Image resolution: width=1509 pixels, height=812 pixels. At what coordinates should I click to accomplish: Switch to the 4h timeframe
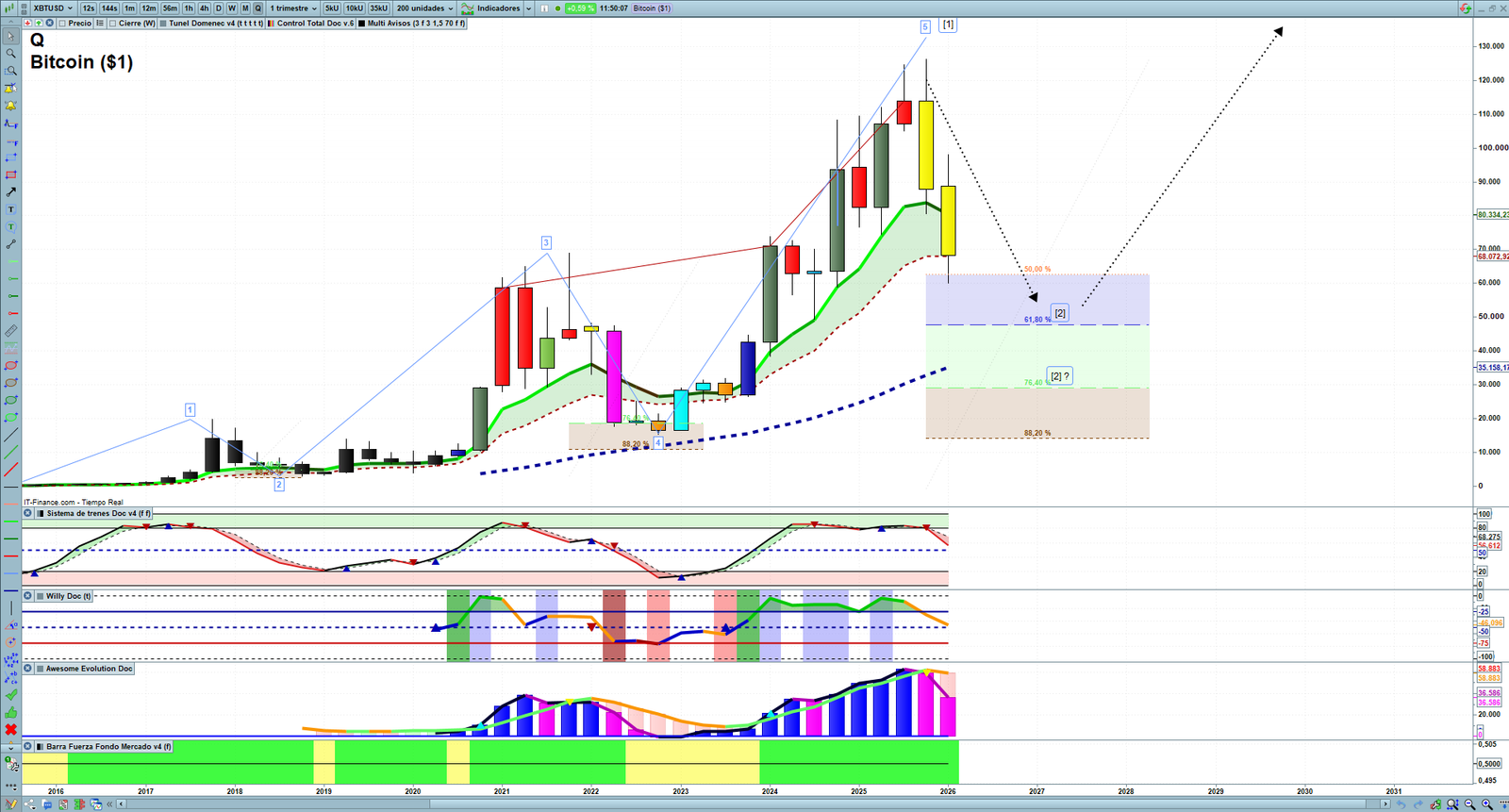204,8
